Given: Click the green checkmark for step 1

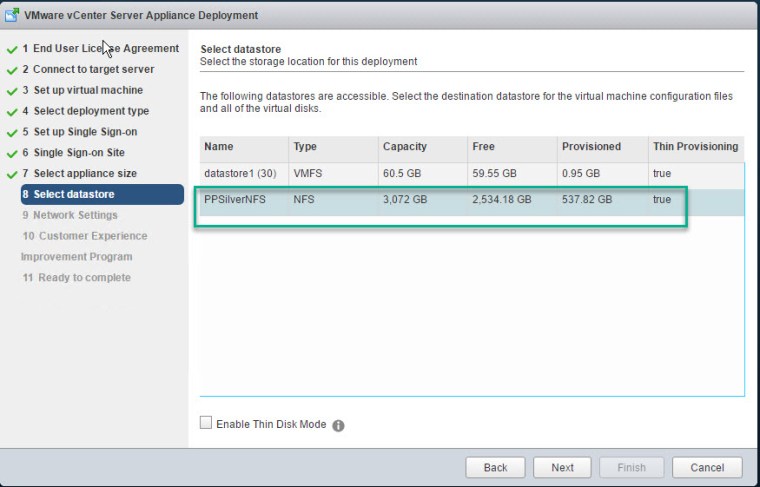Looking at the screenshot, I should (12, 50).
